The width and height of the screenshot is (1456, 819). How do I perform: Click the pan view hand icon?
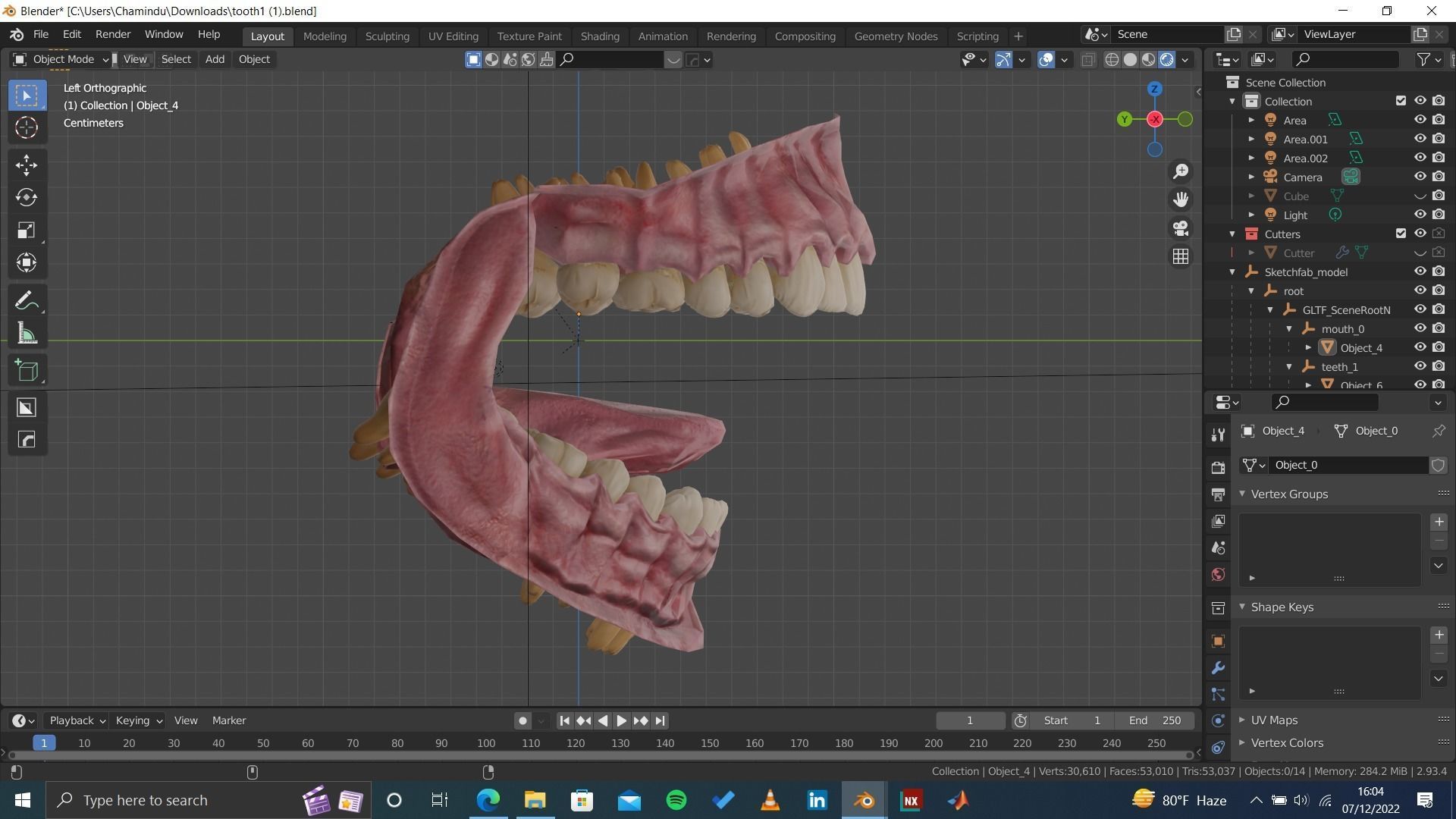tap(1181, 200)
